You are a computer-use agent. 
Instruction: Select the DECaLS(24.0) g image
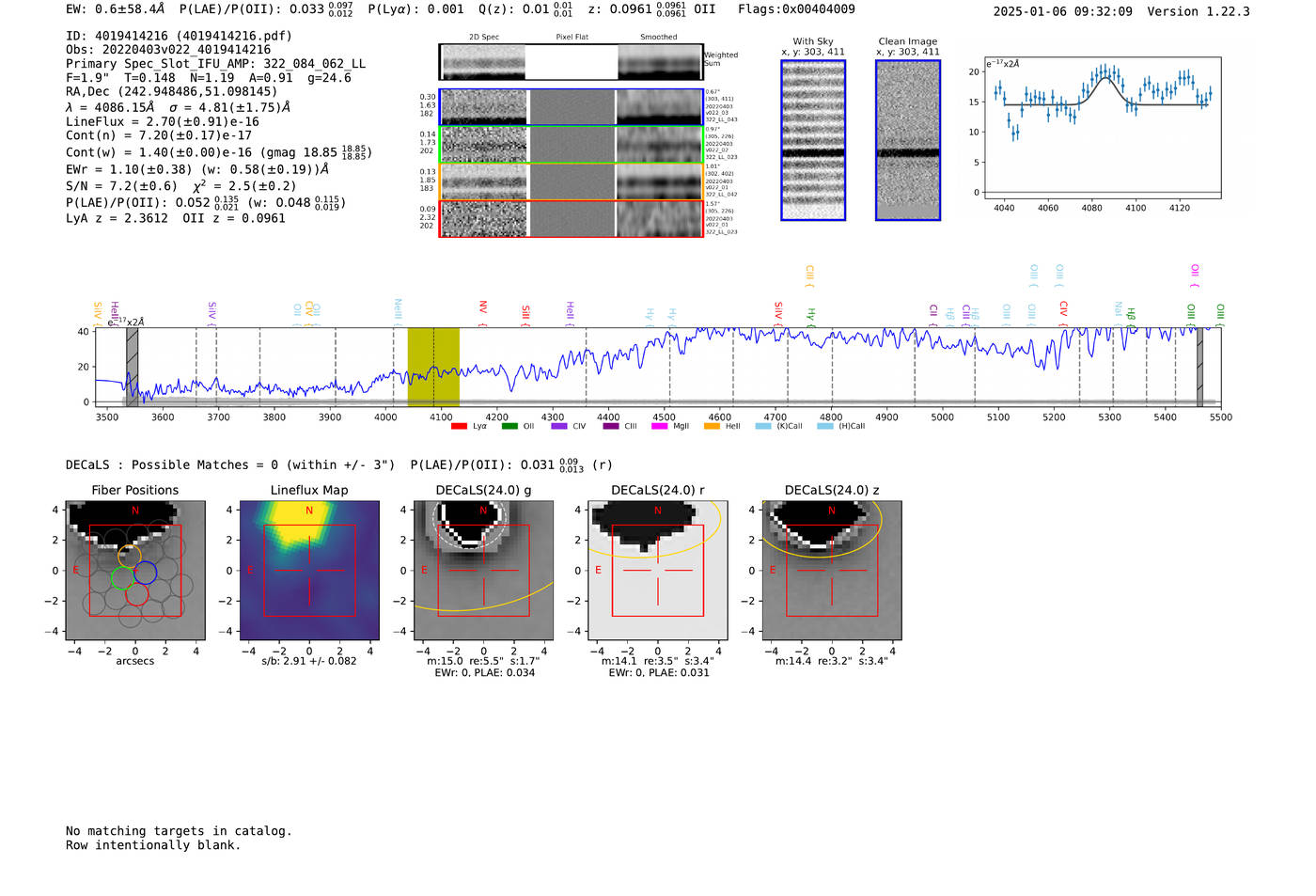click(483, 571)
